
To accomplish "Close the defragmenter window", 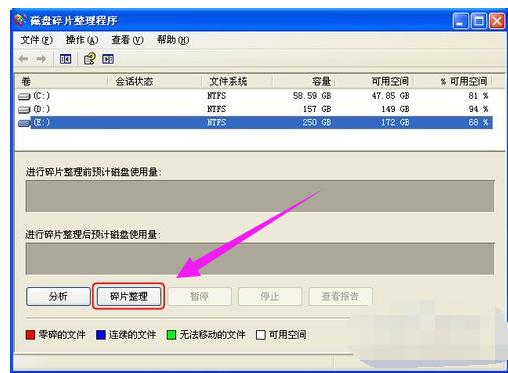I will coord(497,21).
